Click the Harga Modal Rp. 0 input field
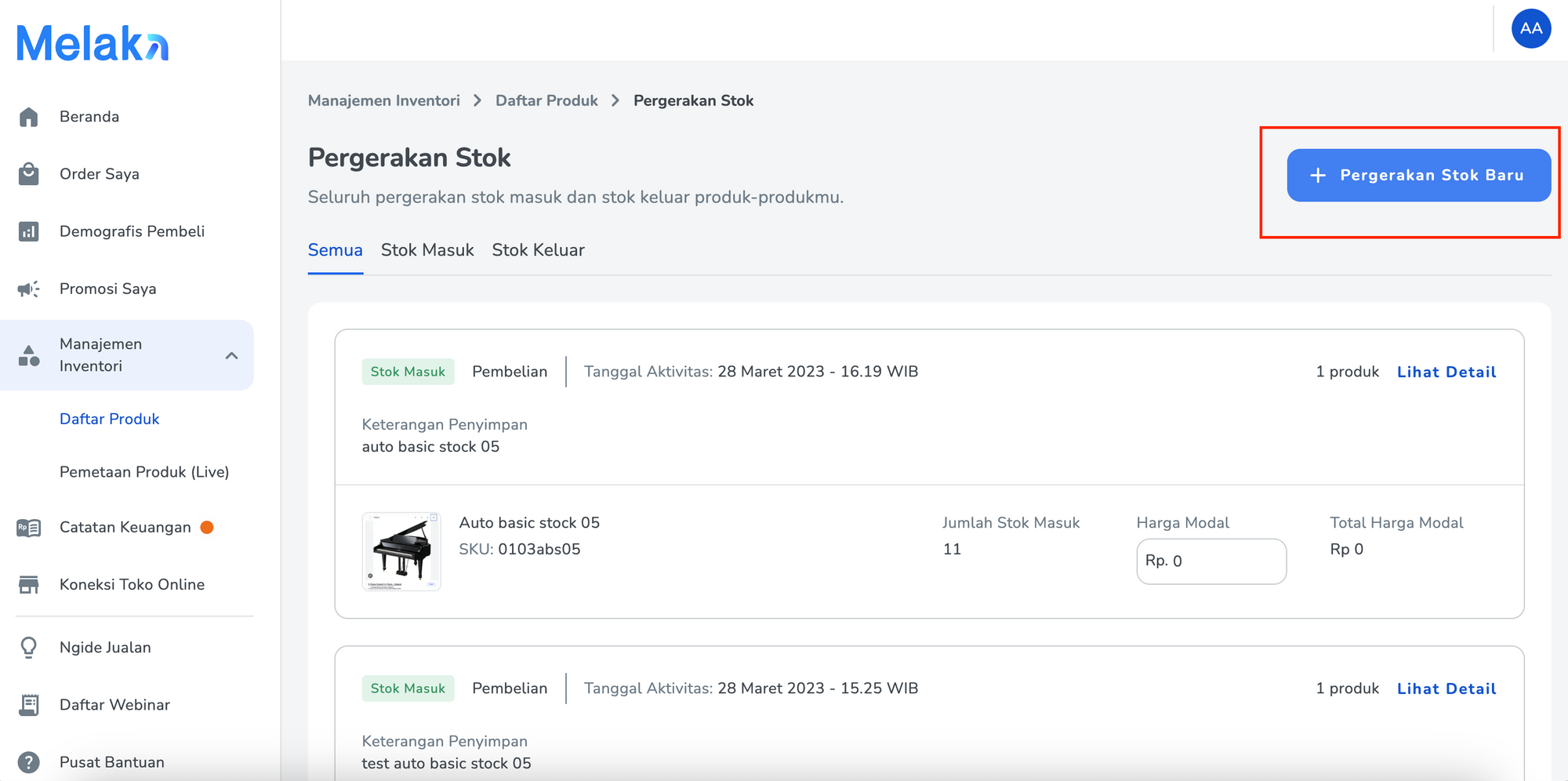This screenshot has width=1568, height=781. point(1211,561)
